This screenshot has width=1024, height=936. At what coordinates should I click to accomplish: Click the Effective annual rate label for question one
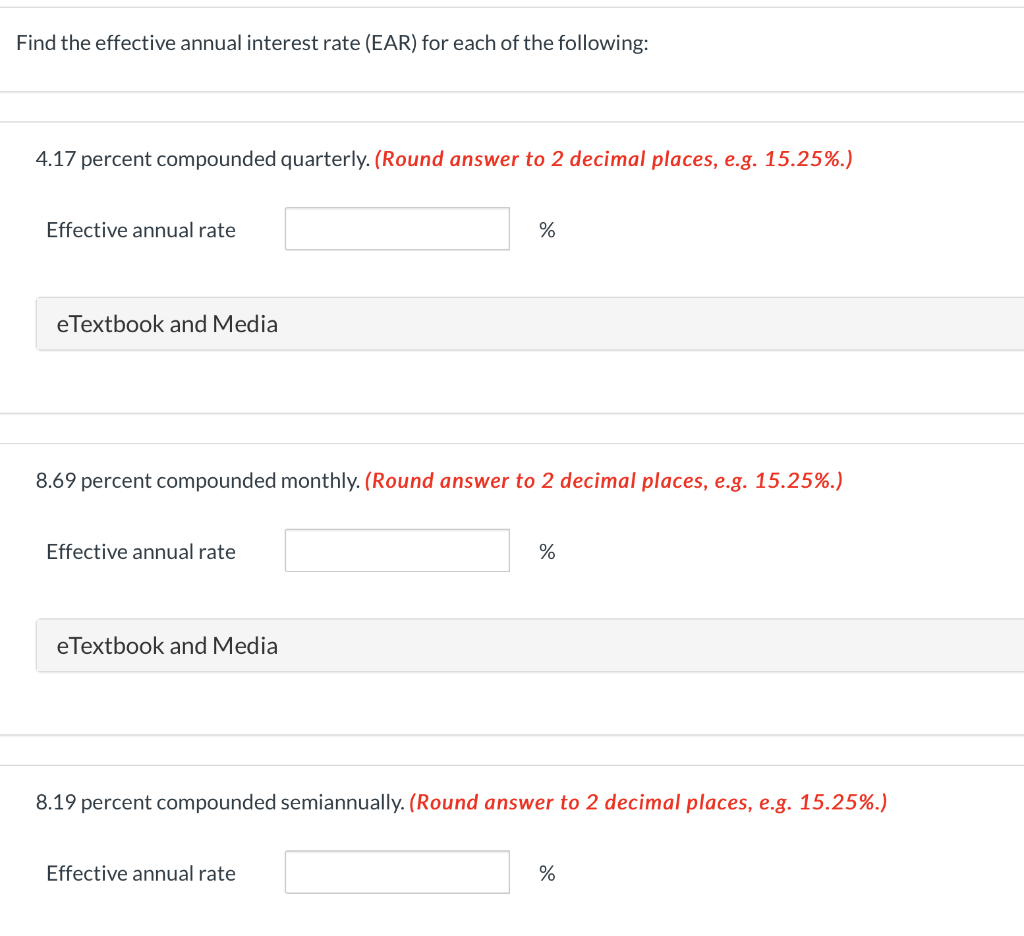pyautogui.click(x=140, y=229)
